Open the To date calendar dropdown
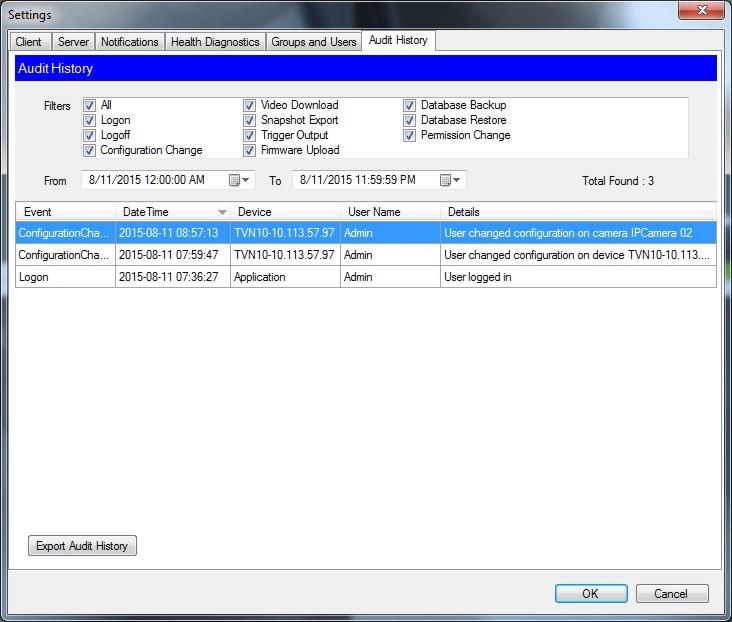The height and width of the screenshot is (622, 732). pyautogui.click(x=450, y=180)
